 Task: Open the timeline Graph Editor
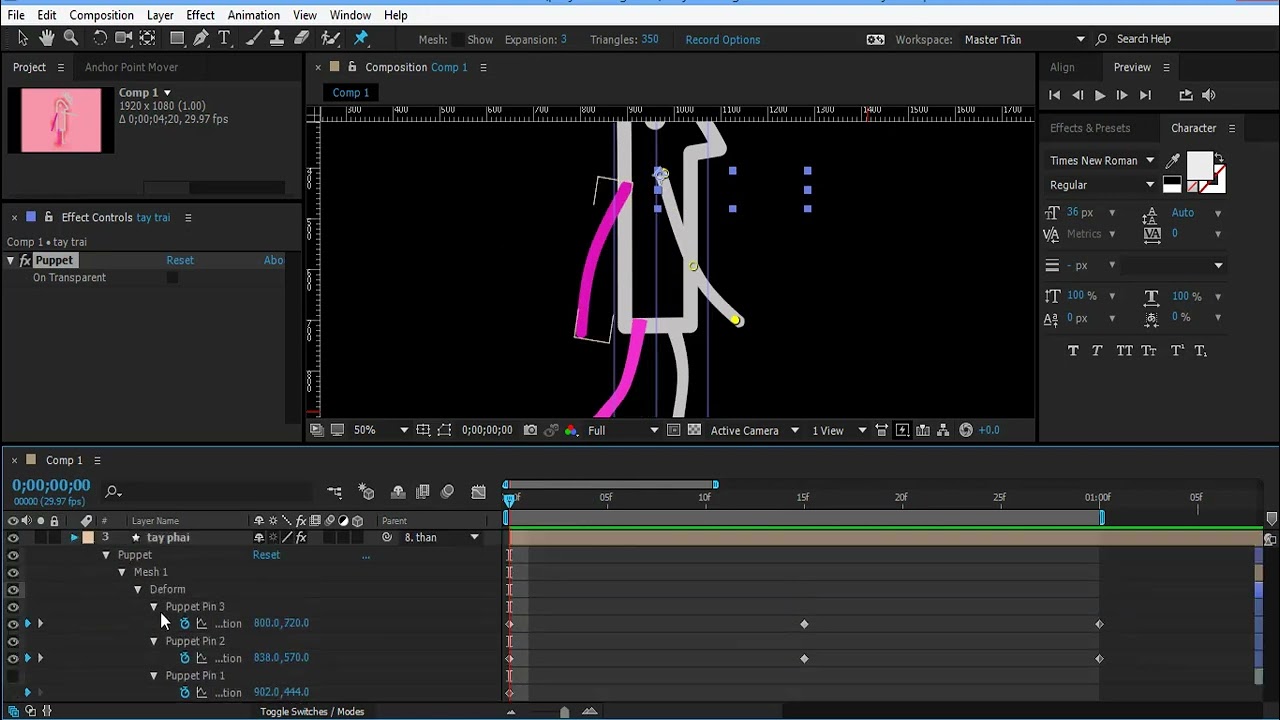[x=478, y=491]
